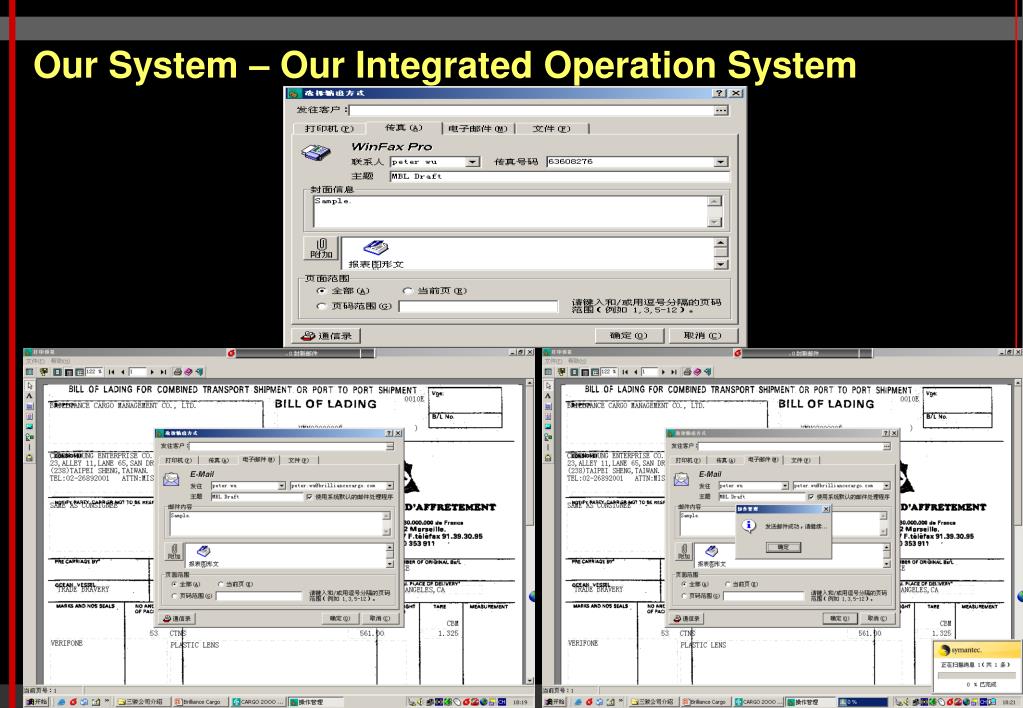Open 通信录 in left E-Mail dialog
This screenshot has width=1023, height=708.
[x=177, y=619]
